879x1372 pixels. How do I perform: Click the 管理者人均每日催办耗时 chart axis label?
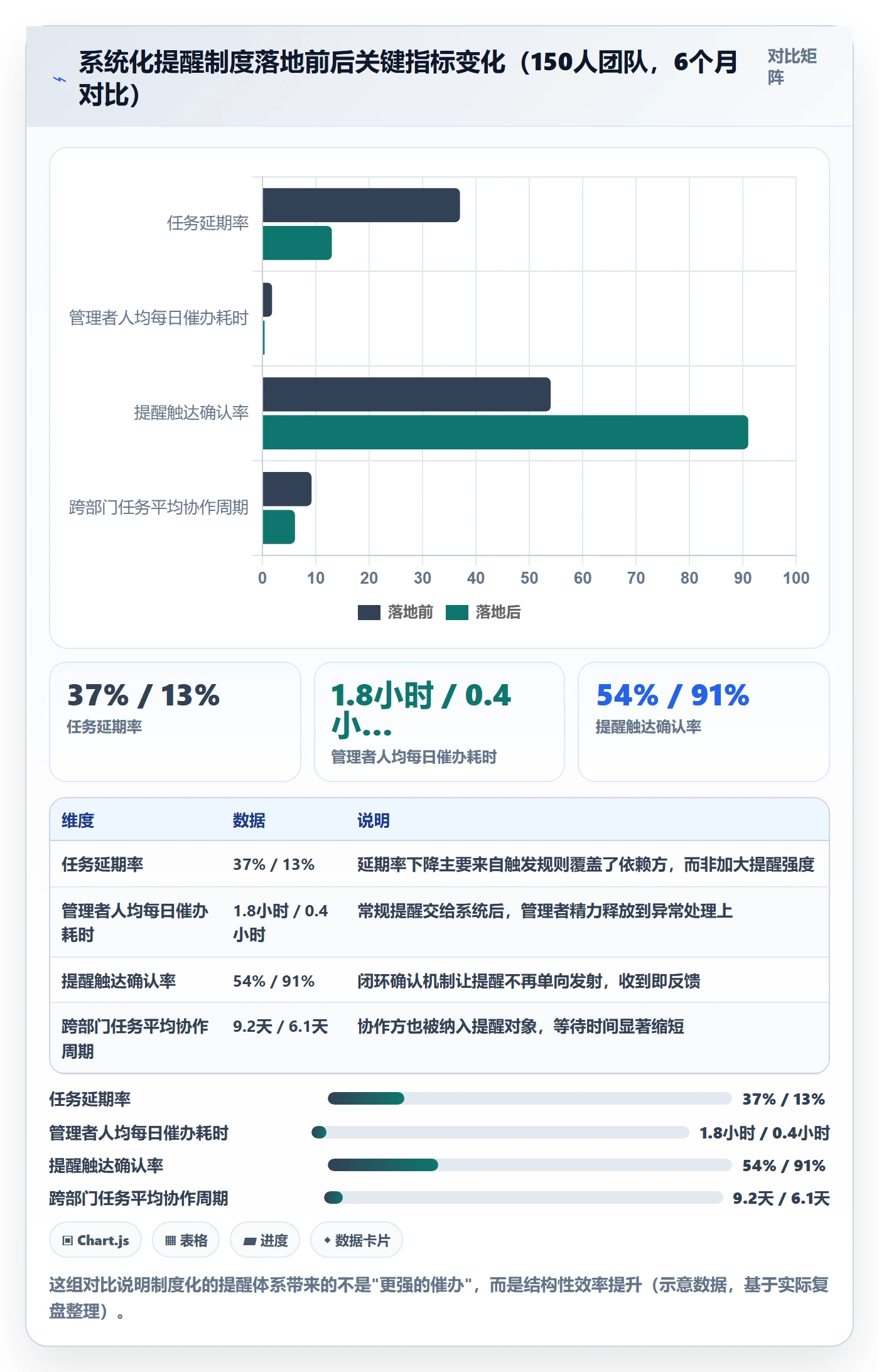(159, 318)
